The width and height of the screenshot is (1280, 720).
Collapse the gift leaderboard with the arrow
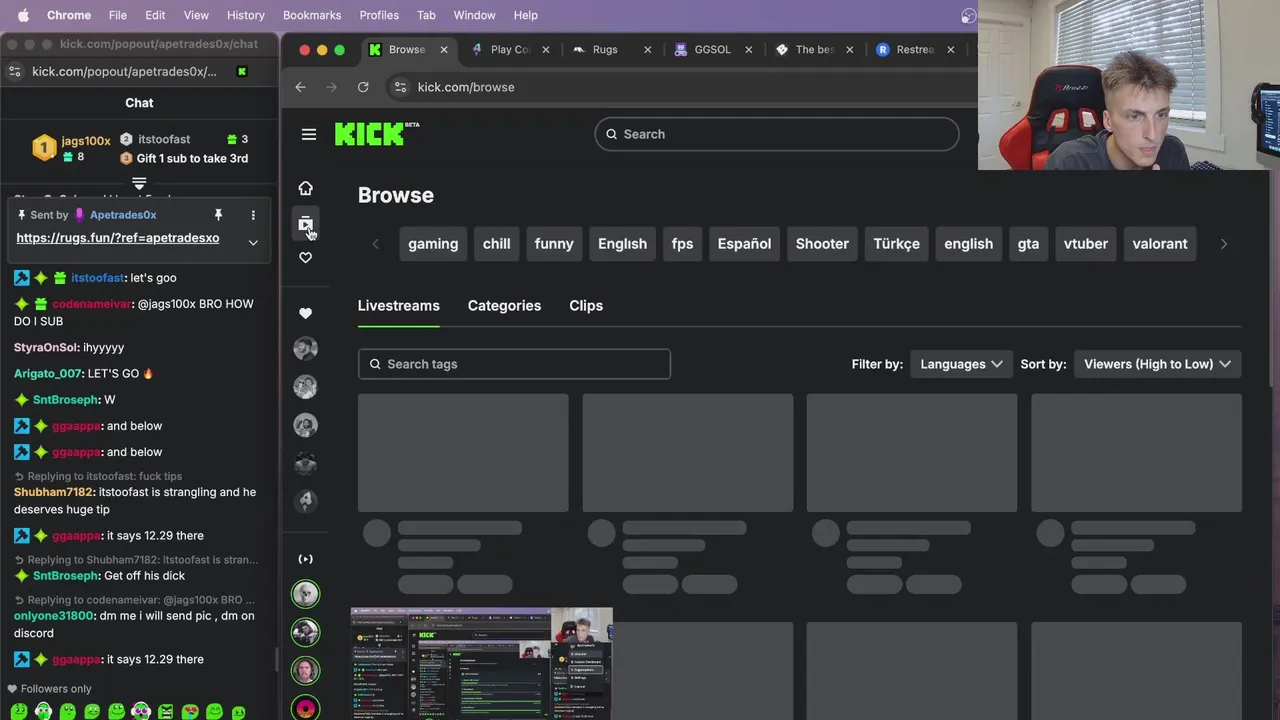139,183
